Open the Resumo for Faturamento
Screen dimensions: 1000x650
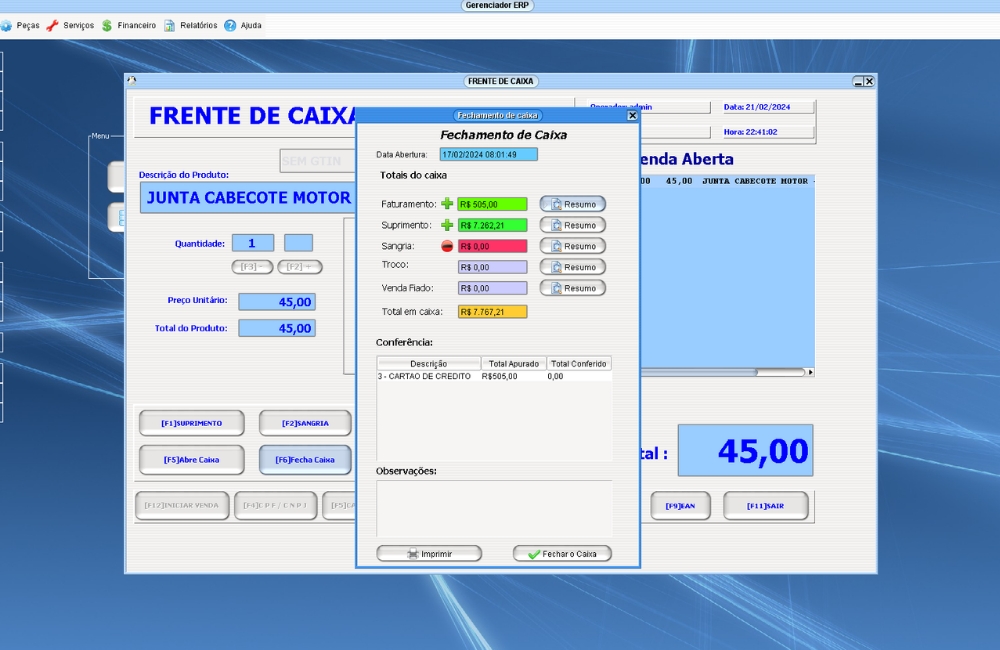coord(573,204)
